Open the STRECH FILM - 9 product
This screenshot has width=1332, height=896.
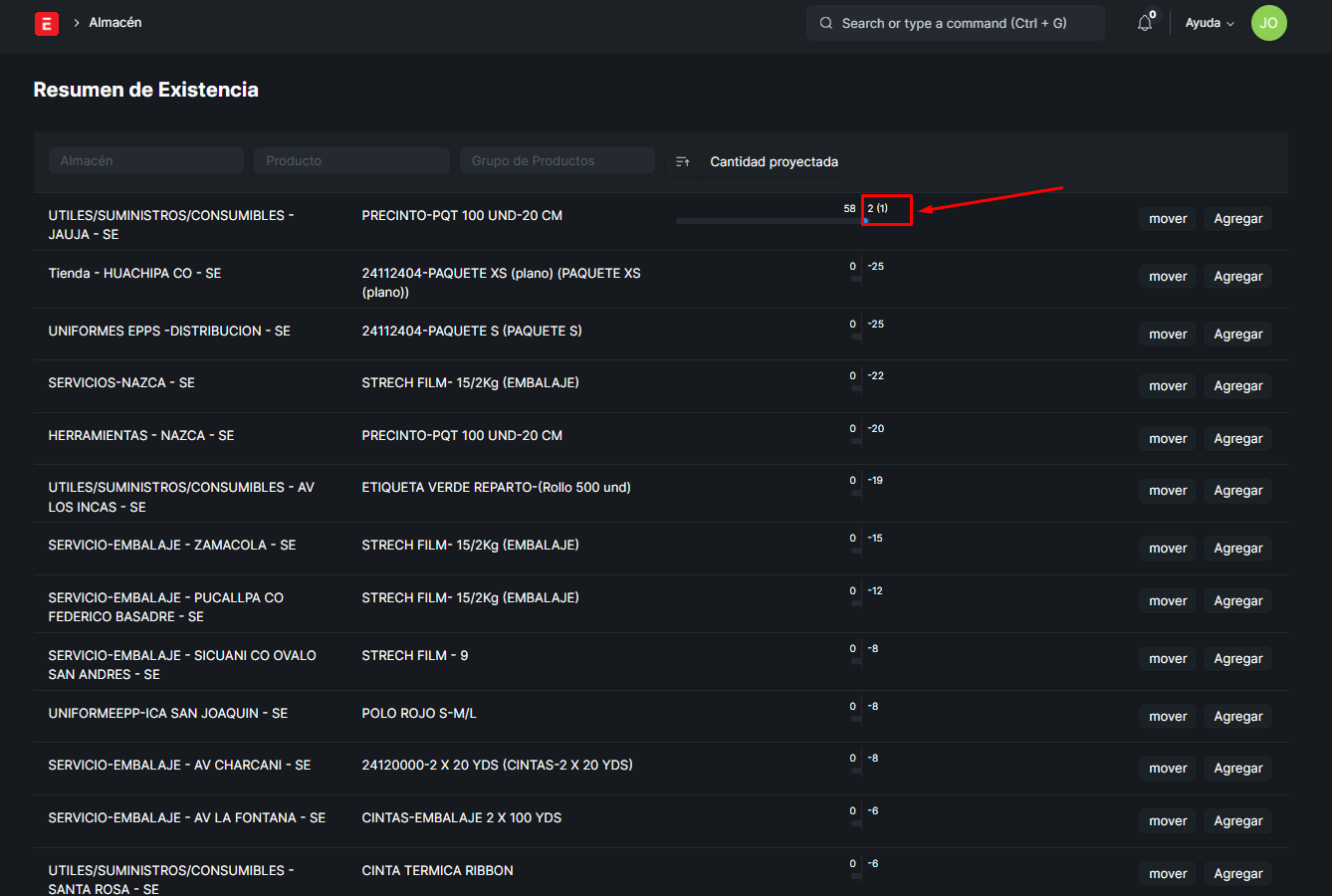[x=414, y=655]
